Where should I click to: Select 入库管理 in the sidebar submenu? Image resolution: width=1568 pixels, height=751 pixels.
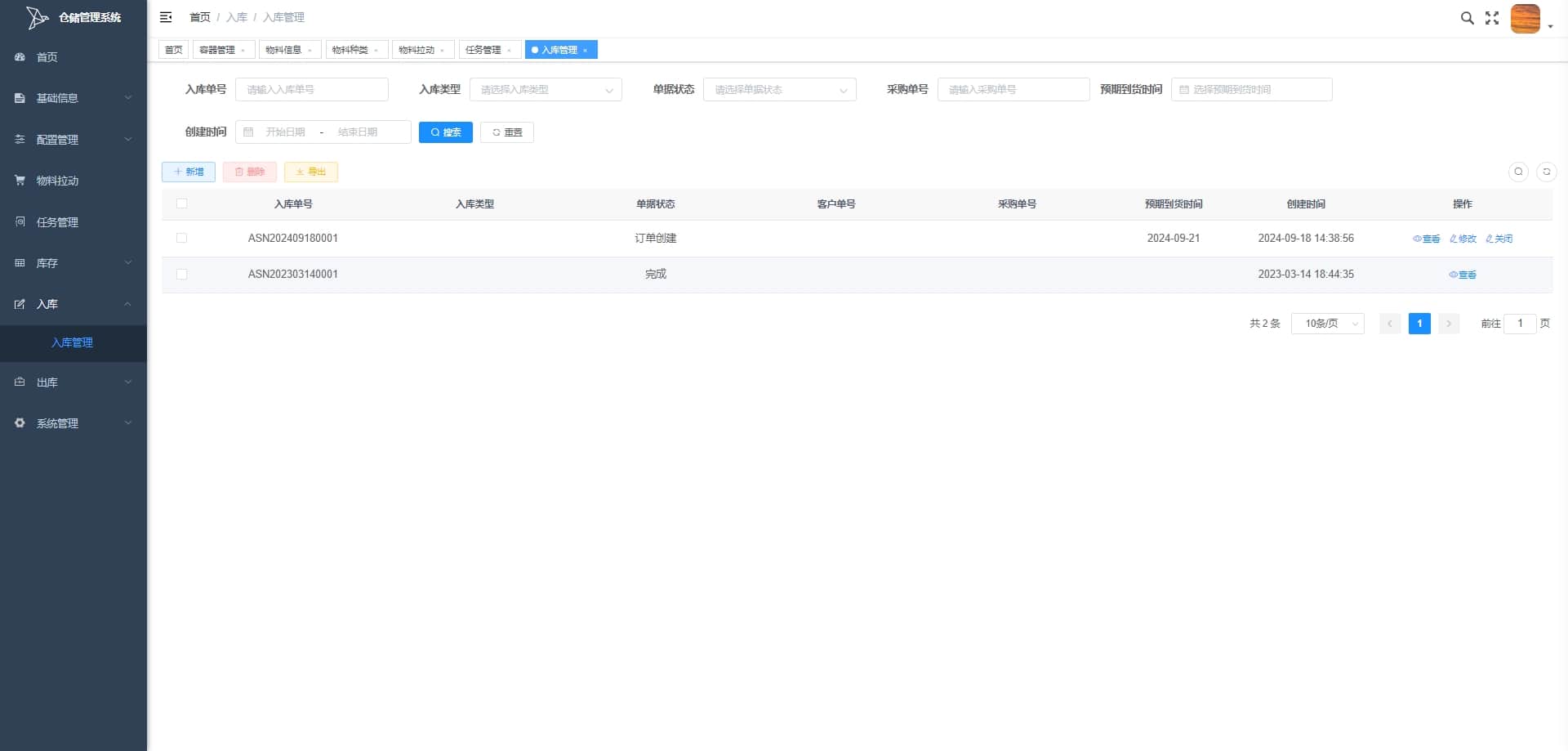(73, 343)
